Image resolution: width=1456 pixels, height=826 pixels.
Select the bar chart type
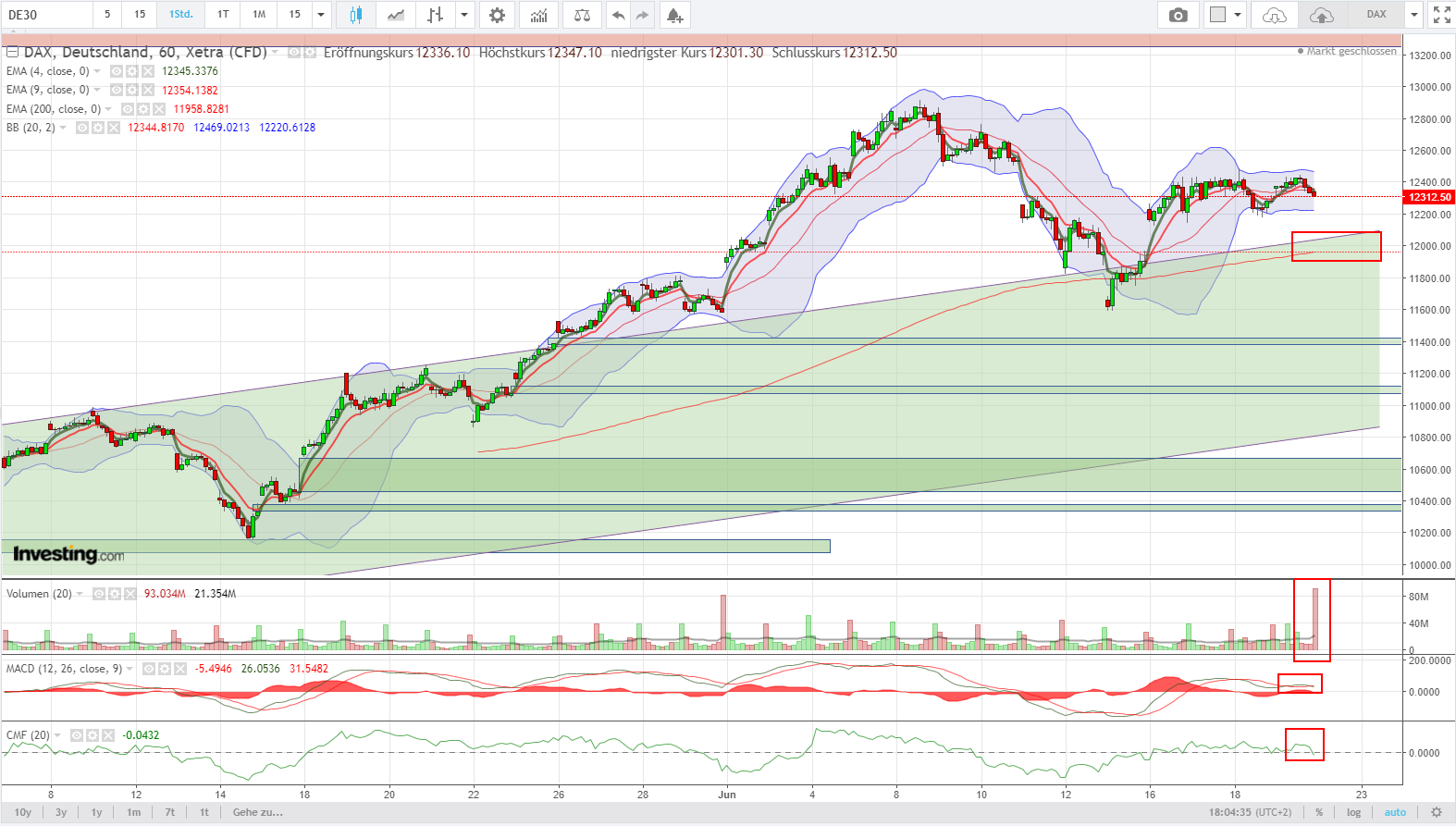pos(435,15)
